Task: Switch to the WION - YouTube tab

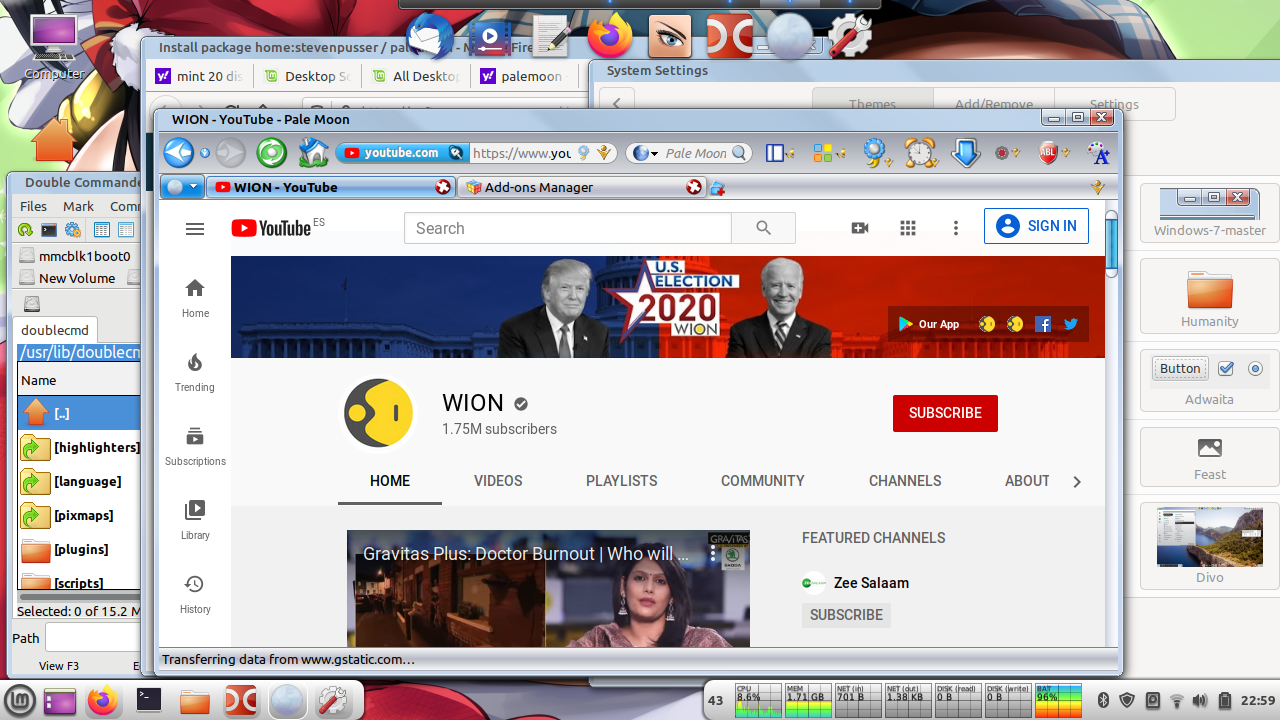Action: (x=331, y=187)
